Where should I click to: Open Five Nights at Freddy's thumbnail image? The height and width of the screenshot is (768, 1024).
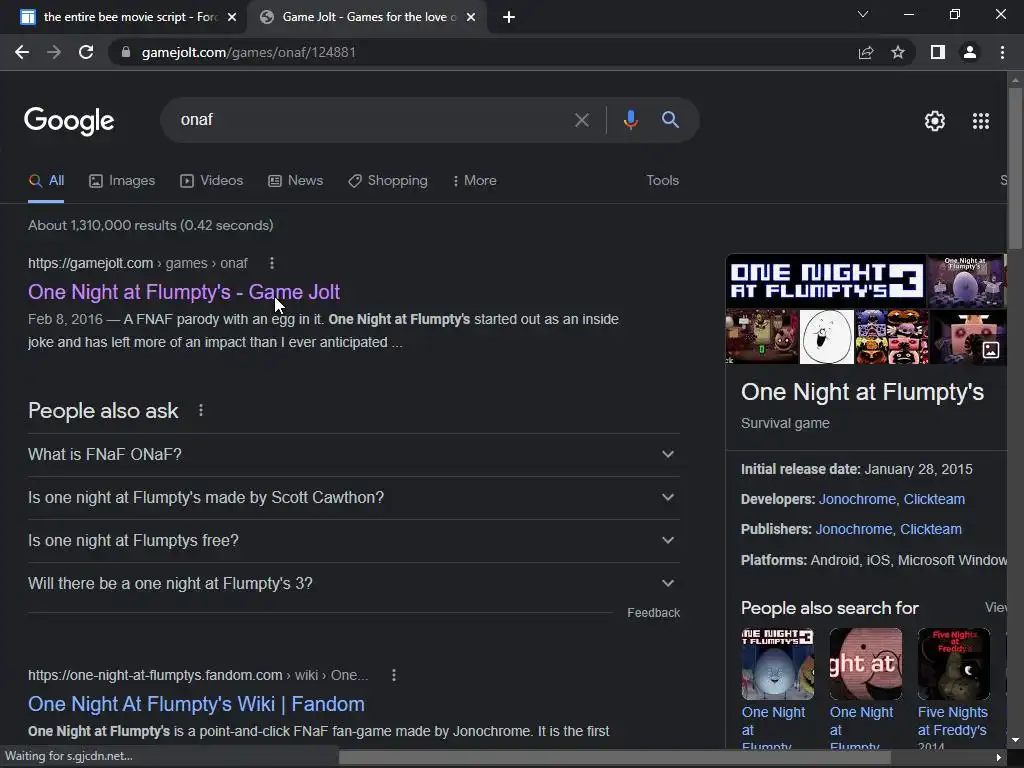point(953,664)
